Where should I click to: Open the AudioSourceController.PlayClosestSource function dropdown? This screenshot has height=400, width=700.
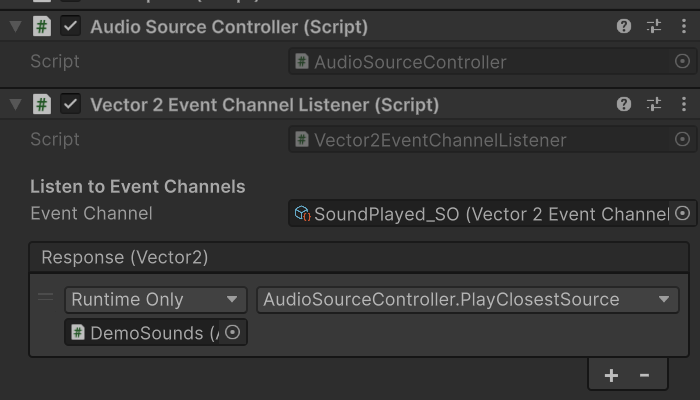point(467,300)
